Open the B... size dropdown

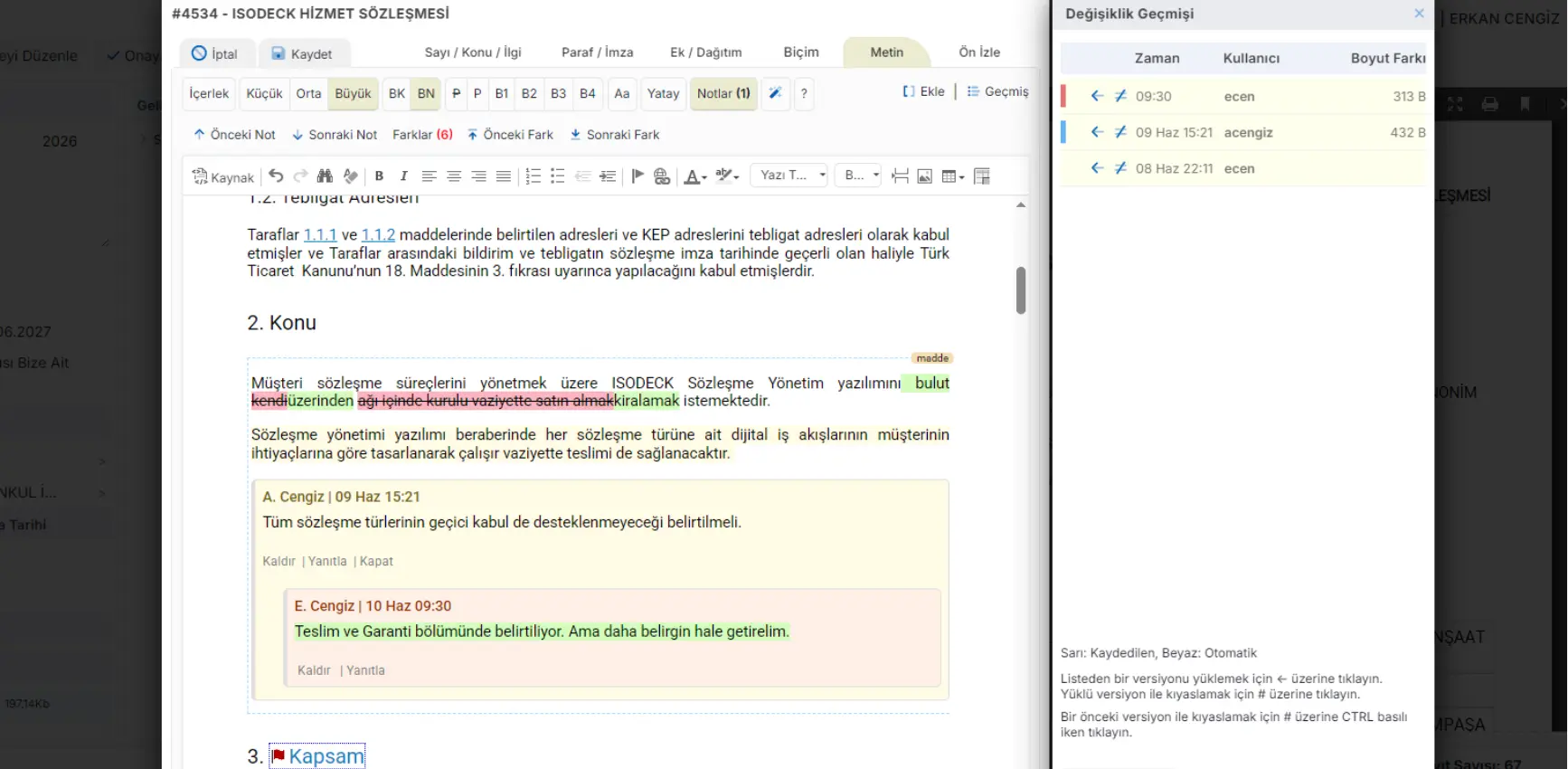[858, 176]
